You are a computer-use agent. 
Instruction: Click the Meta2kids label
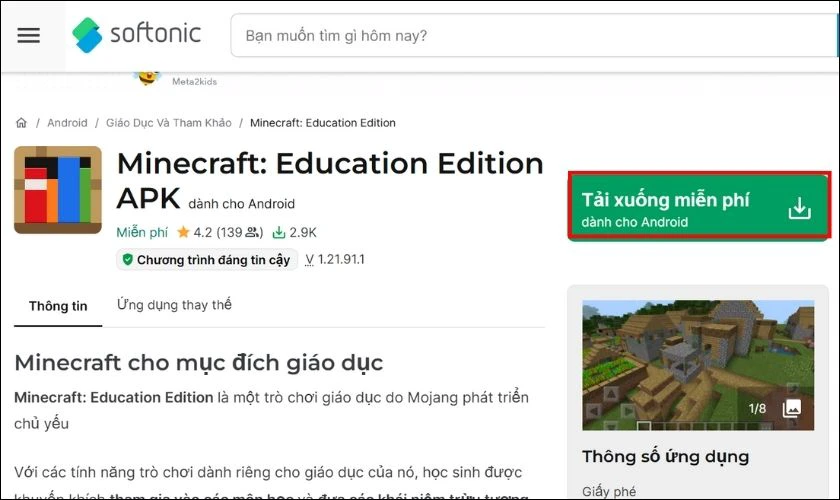(x=194, y=81)
